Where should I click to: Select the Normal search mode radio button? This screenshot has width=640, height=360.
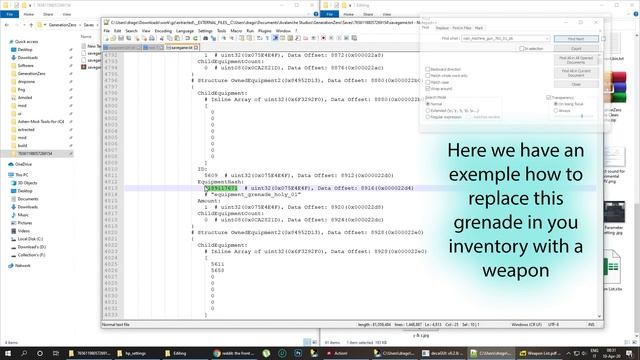point(428,104)
